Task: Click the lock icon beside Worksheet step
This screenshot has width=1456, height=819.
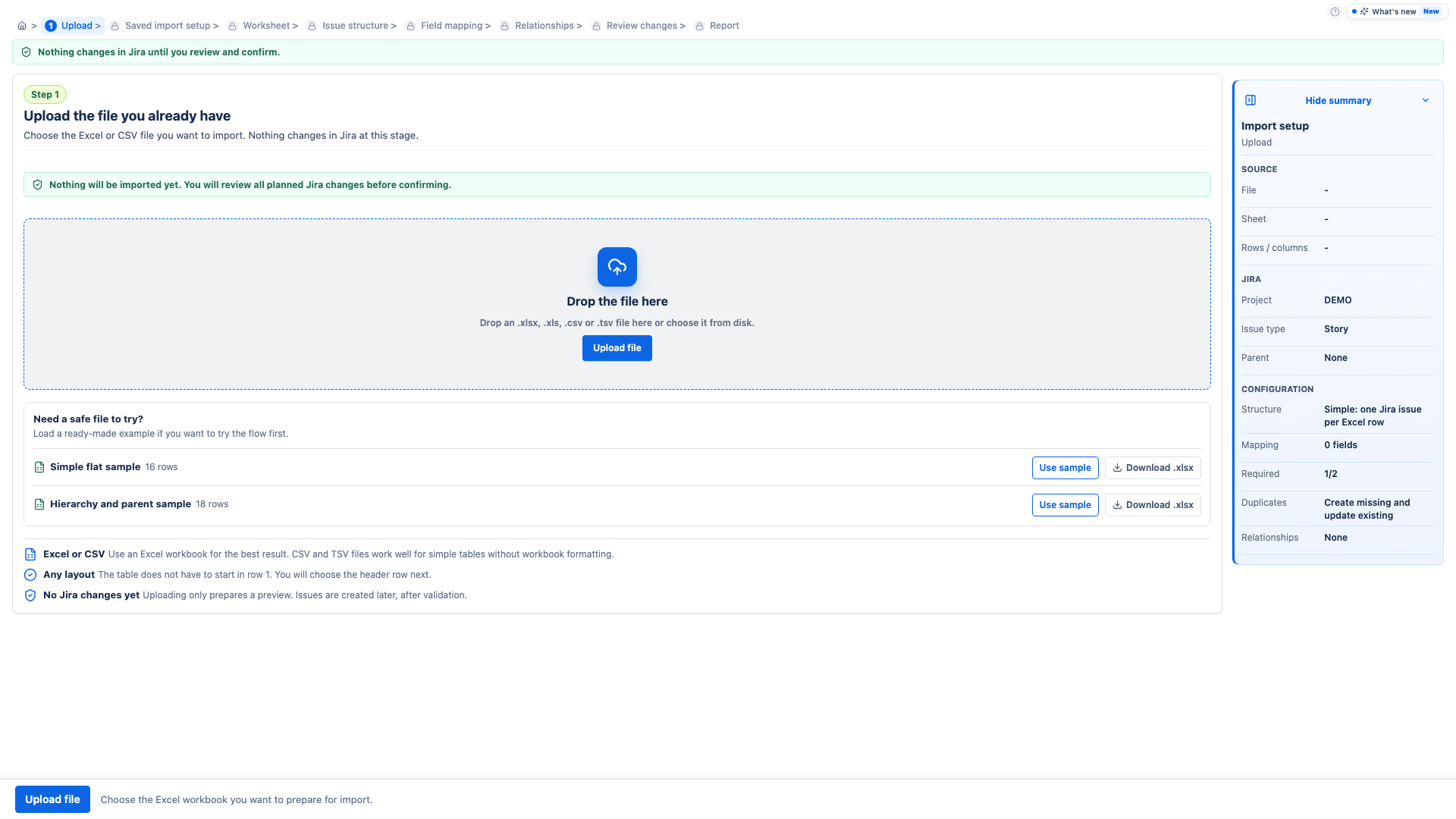Action: (x=233, y=26)
